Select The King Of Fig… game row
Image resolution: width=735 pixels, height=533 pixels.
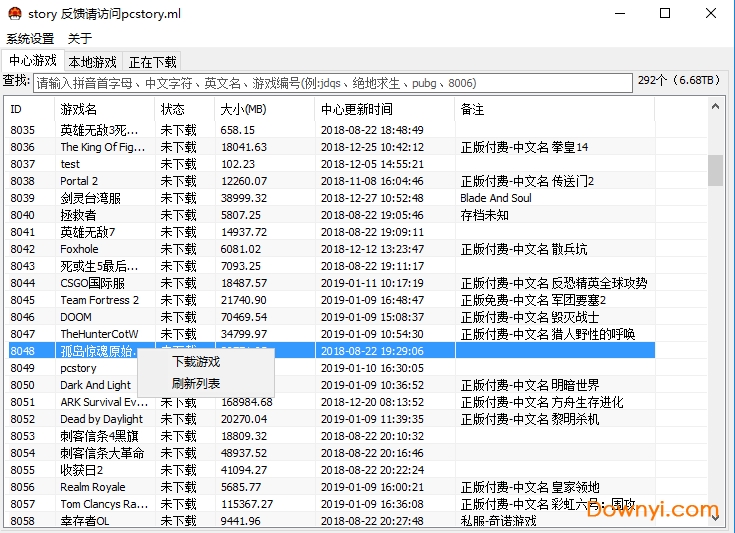tap(331, 147)
